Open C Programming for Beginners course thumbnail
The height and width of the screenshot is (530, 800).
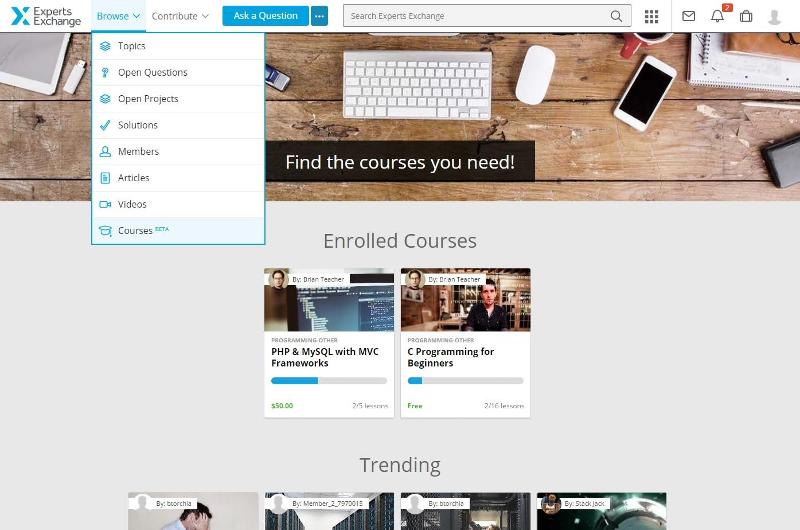point(465,300)
